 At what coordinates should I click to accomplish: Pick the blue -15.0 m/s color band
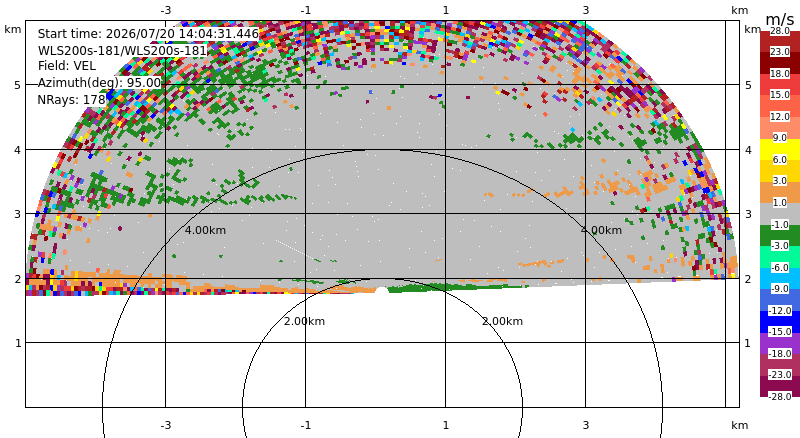tap(780, 321)
